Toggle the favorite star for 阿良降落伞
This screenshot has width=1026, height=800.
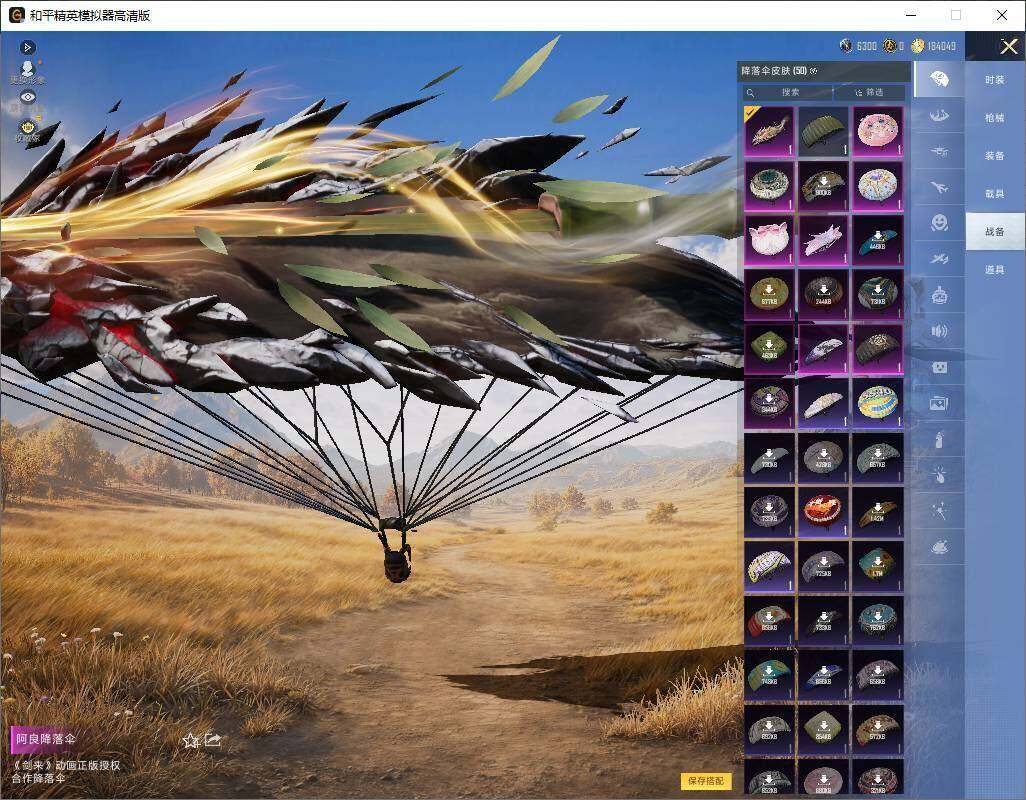tap(190, 740)
